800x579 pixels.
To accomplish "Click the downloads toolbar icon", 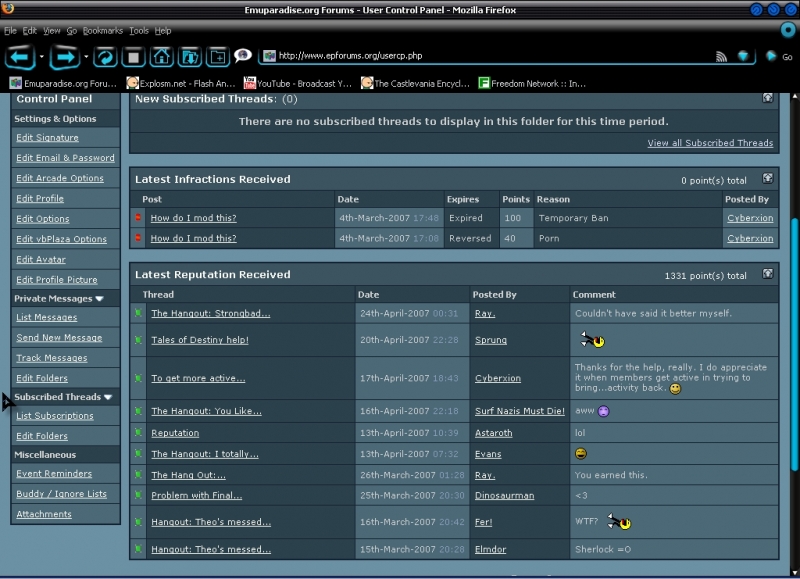I will [x=190, y=57].
